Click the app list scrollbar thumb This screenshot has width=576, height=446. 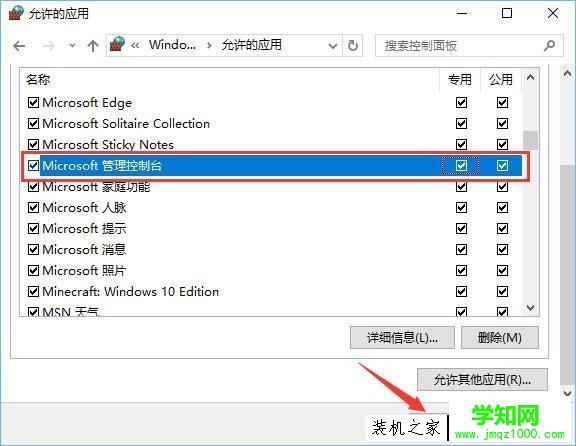click(x=530, y=140)
